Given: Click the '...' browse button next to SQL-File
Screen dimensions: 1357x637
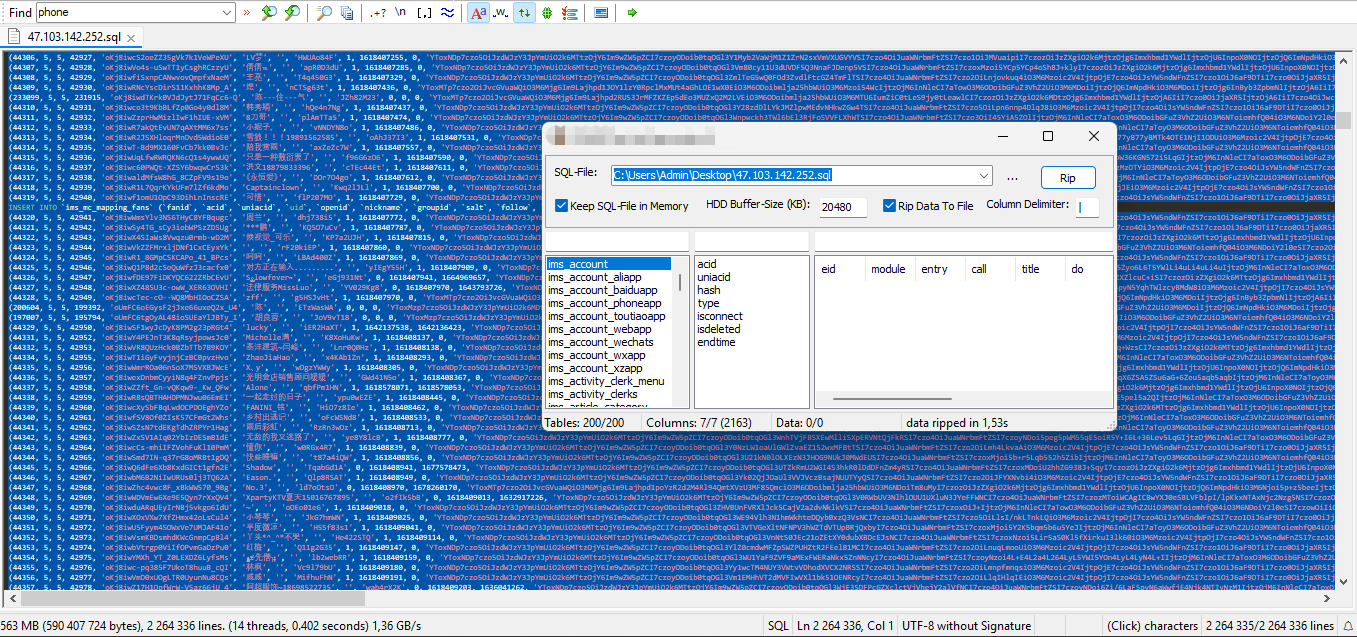Looking at the screenshot, I should [1012, 177].
